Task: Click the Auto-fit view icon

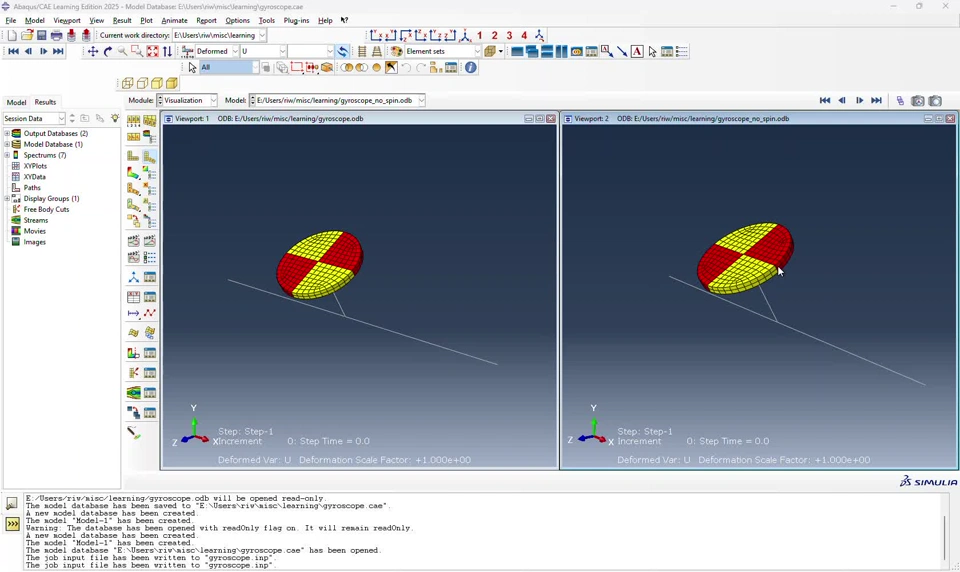Action: point(152,51)
